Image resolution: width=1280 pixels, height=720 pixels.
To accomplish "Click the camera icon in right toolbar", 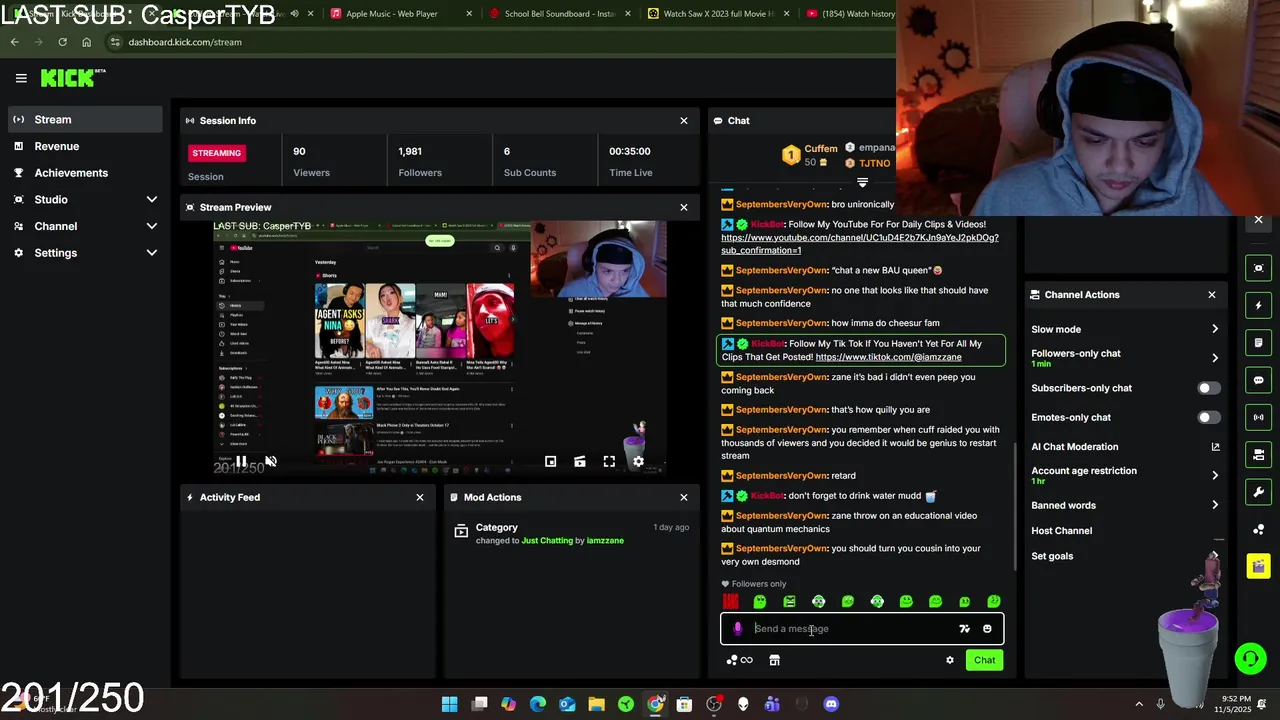I will tap(1259, 455).
